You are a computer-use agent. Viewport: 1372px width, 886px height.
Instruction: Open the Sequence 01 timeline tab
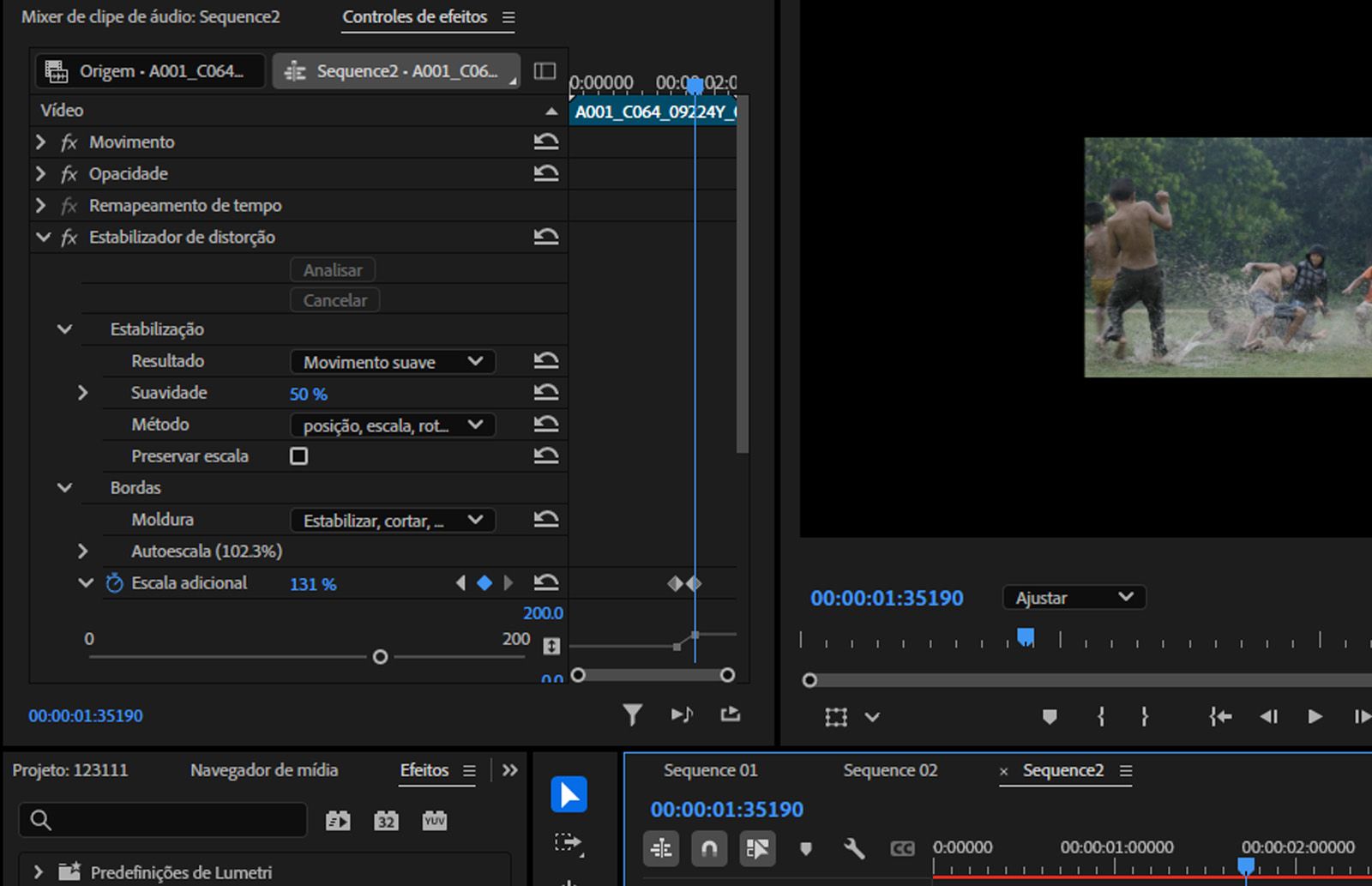point(711,771)
